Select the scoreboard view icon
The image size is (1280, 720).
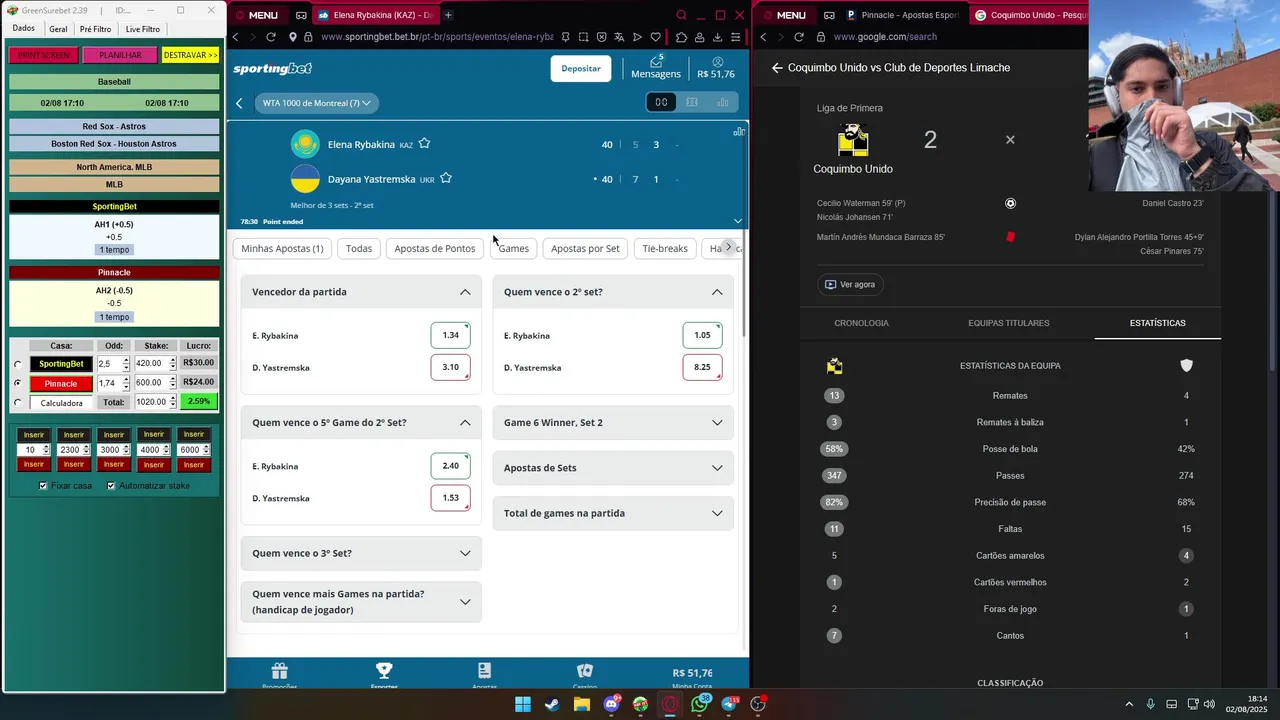point(661,102)
